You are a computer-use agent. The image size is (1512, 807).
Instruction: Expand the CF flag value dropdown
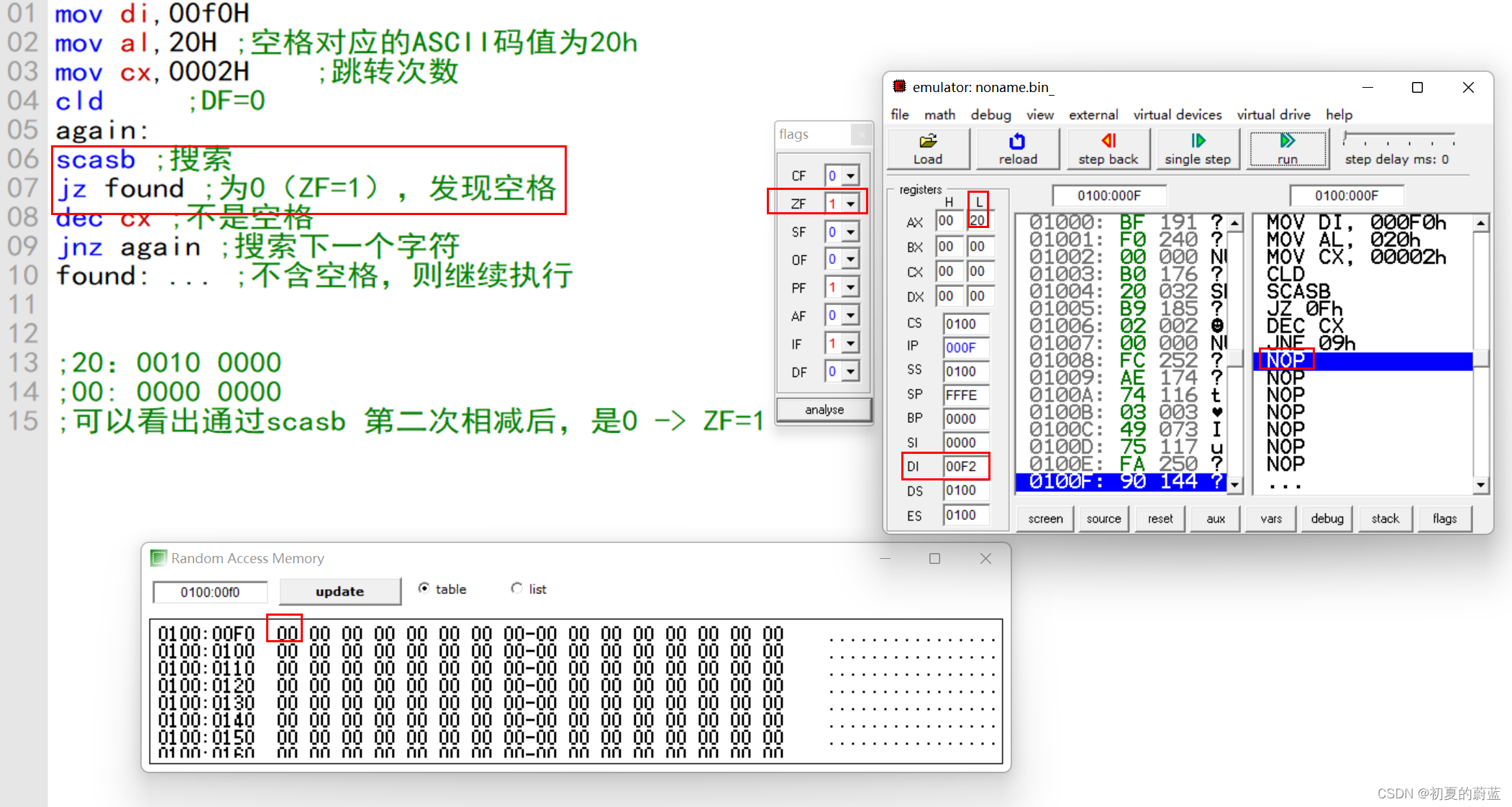pos(850,175)
